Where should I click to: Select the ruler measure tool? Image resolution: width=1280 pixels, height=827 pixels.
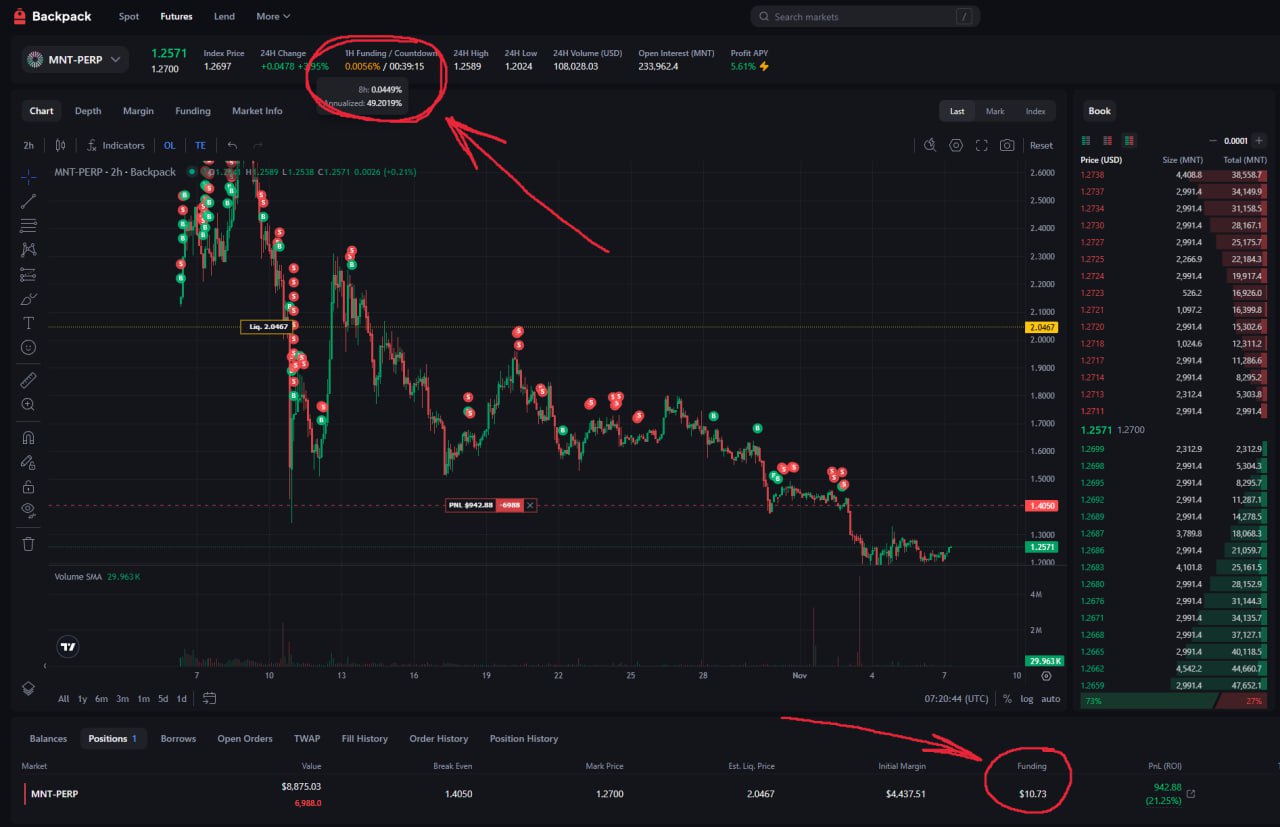click(x=28, y=380)
